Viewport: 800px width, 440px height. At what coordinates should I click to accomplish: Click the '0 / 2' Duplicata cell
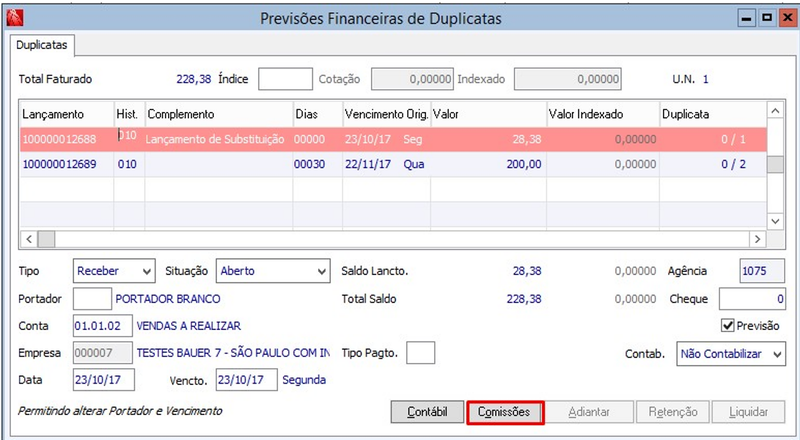click(713, 164)
